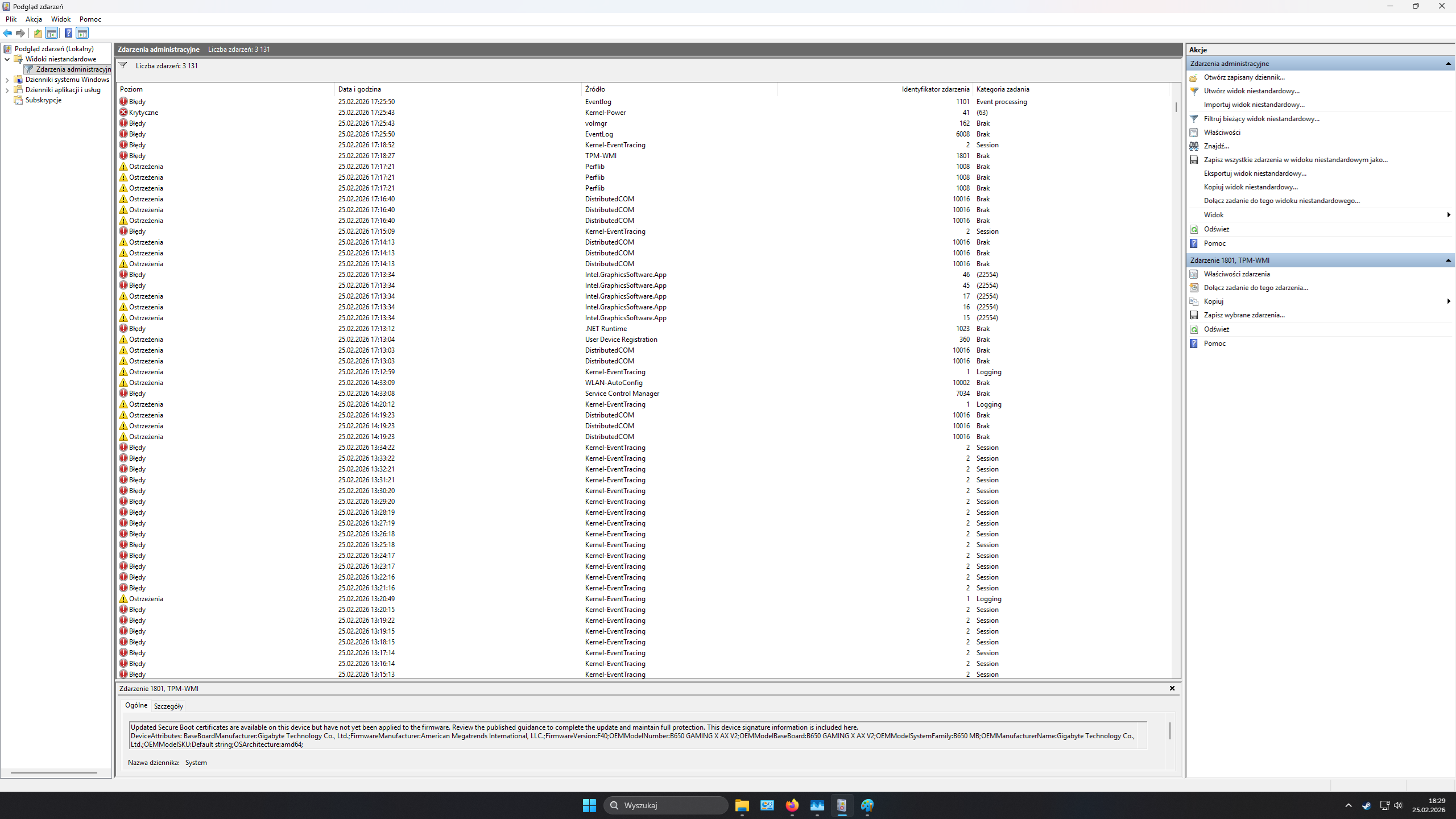Click the binoculars icon next to Znajdź
1456x819 pixels.
[x=1194, y=146]
